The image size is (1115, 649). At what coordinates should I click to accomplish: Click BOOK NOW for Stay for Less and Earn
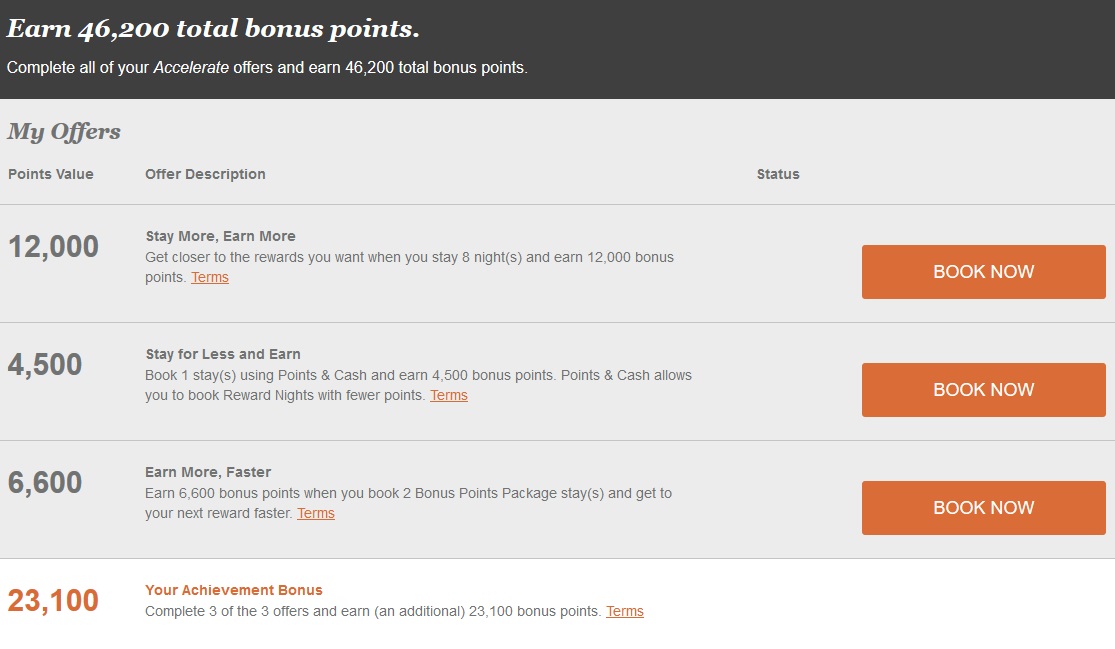click(x=983, y=390)
